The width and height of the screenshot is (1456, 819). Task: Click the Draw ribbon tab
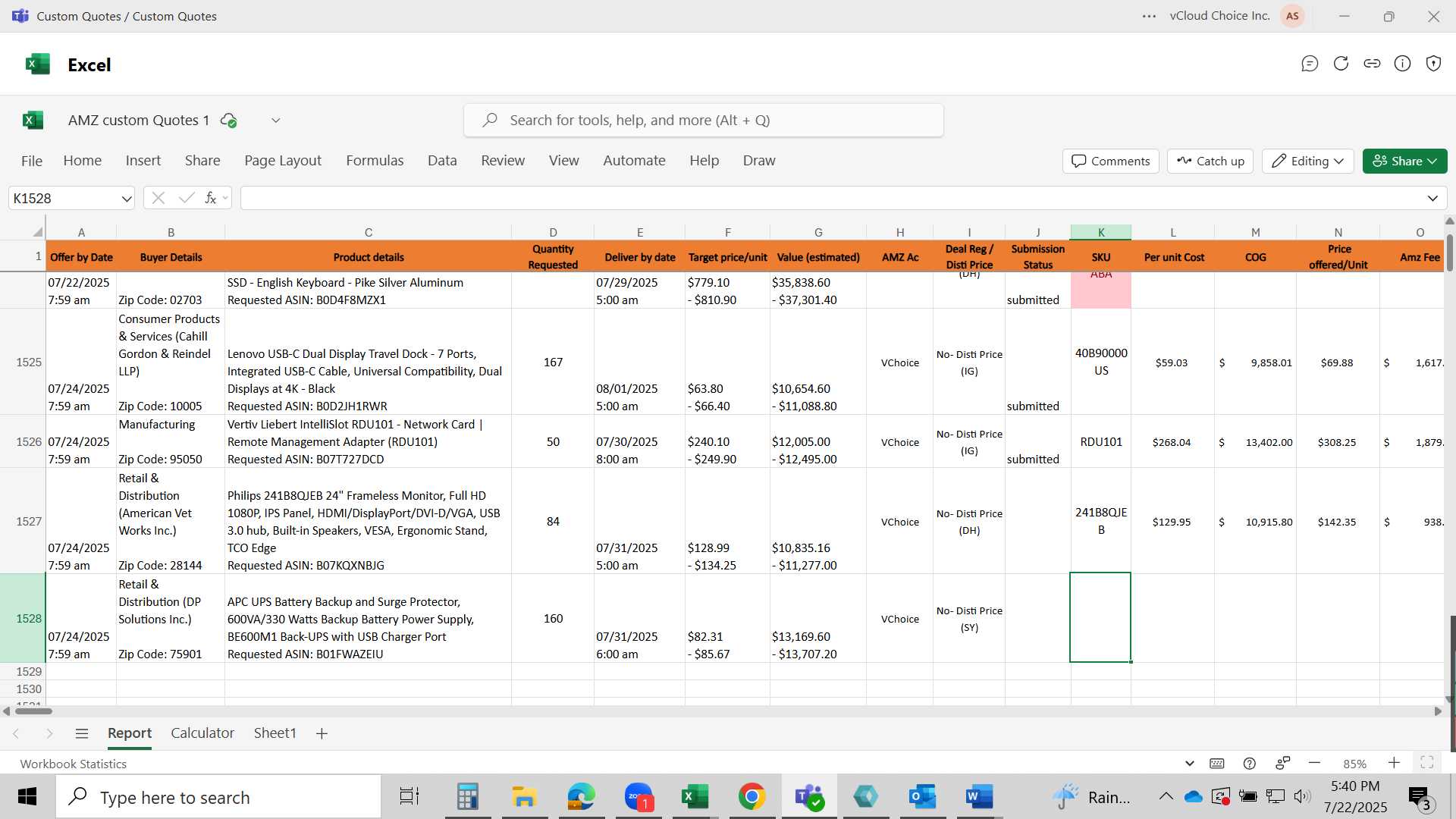[759, 161]
